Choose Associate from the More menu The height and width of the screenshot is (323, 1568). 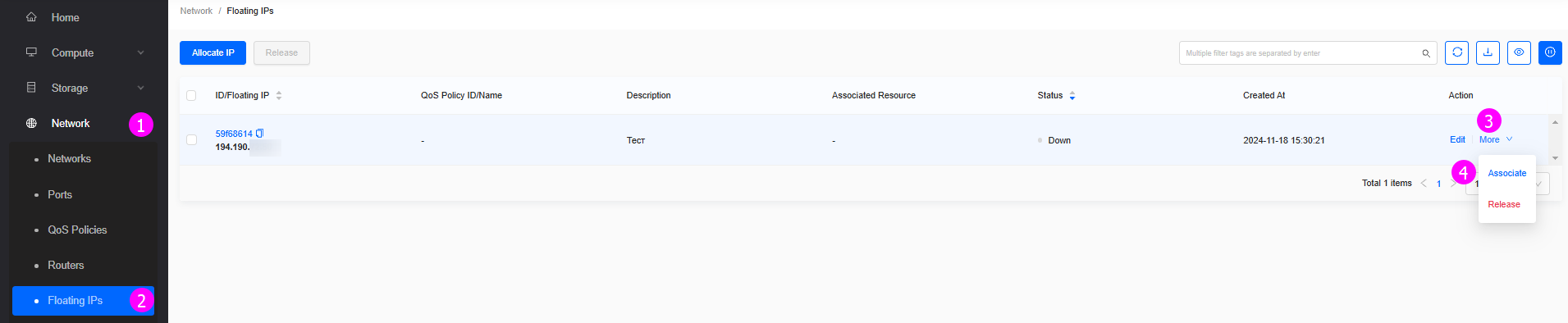[1507, 173]
